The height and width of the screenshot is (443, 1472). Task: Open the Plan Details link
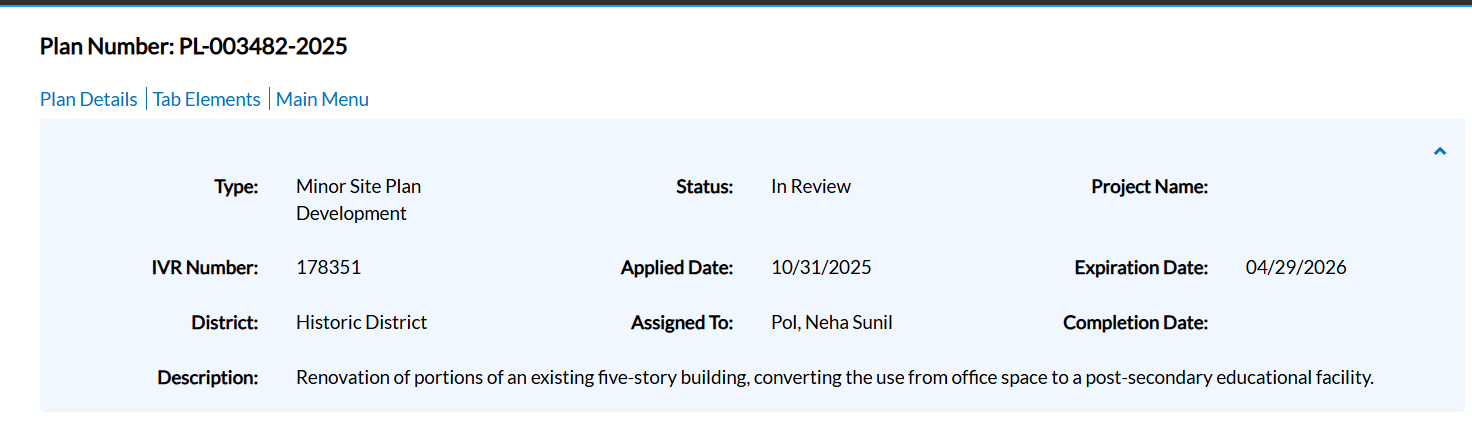[88, 99]
